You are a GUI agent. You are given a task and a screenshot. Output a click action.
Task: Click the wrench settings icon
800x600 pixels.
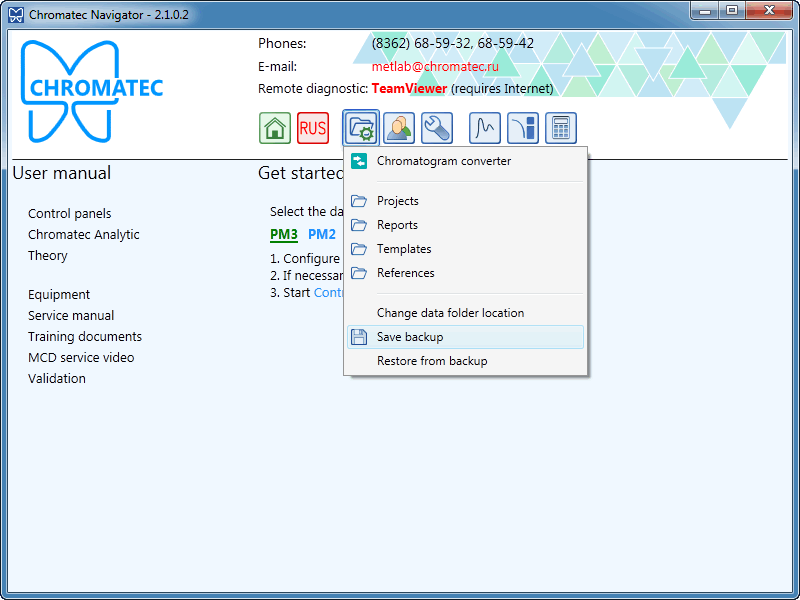[437, 128]
